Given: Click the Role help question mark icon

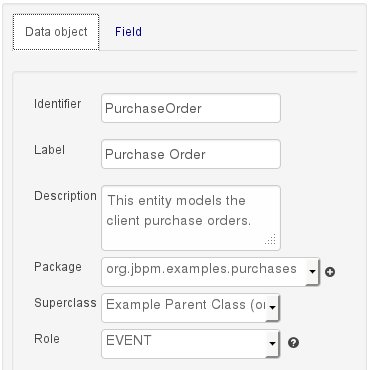Looking at the screenshot, I should click(x=293, y=343).
